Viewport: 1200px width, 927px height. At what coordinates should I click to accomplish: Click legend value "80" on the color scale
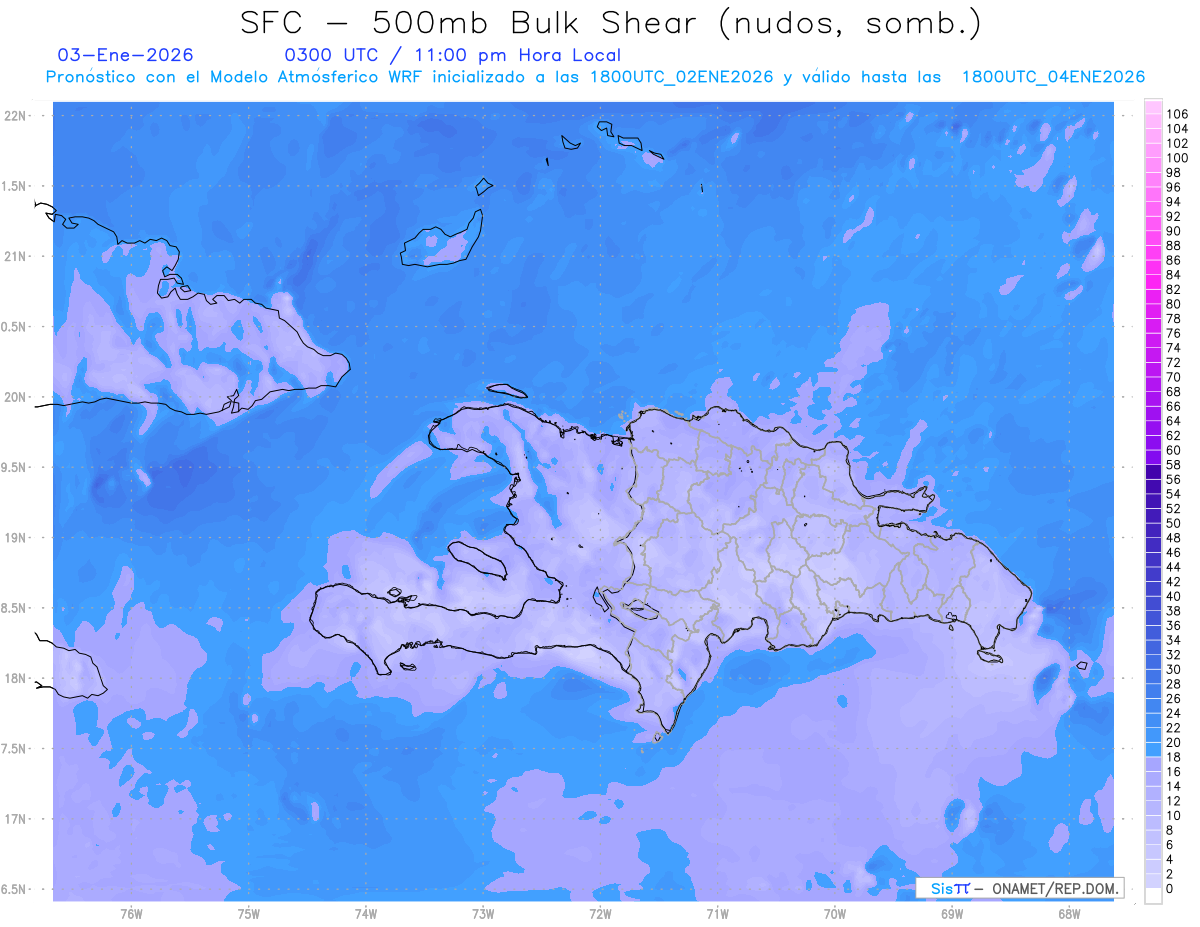coord(1174,304)
